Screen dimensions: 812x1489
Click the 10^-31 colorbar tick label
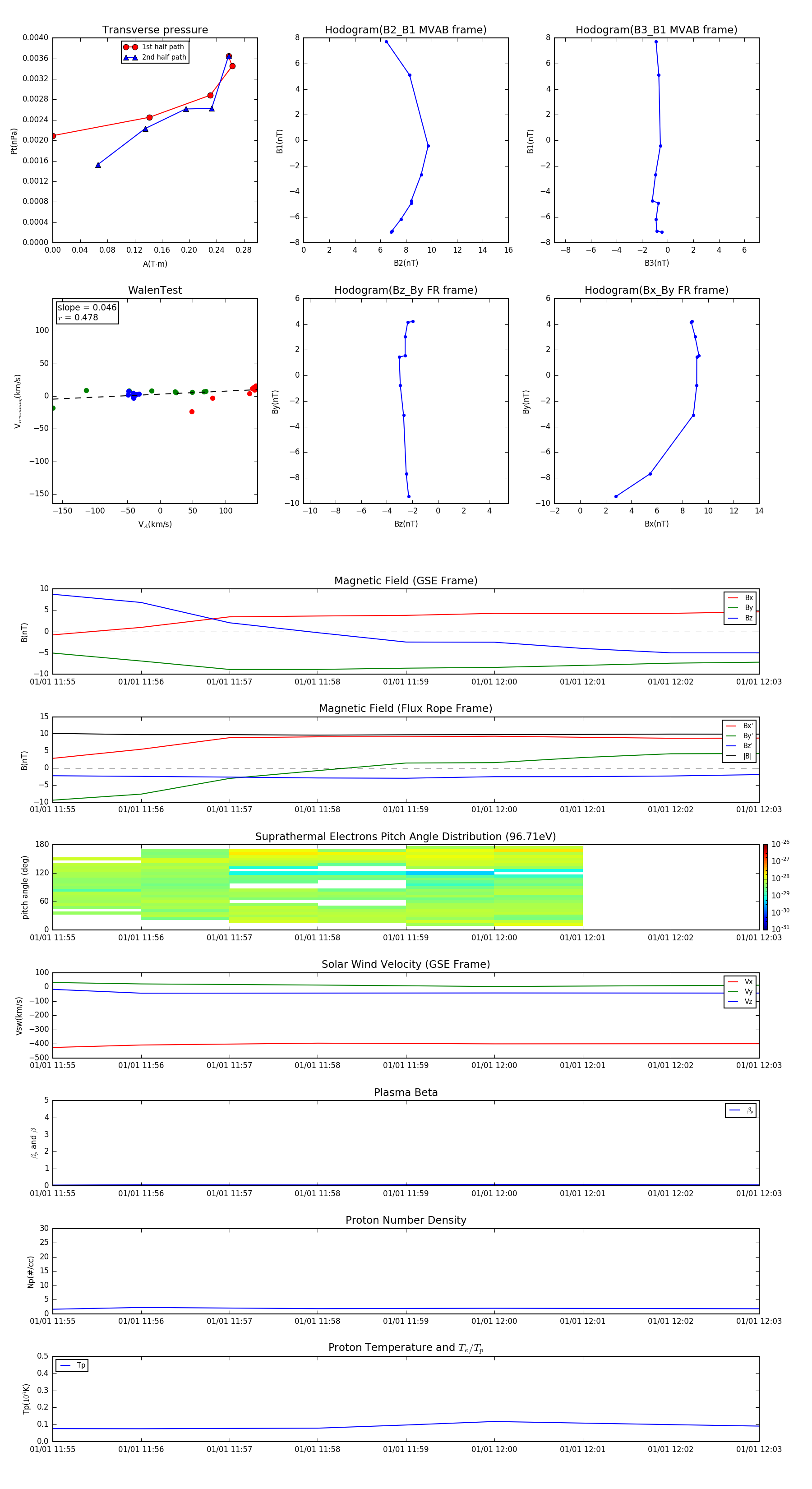click(781, 929)
